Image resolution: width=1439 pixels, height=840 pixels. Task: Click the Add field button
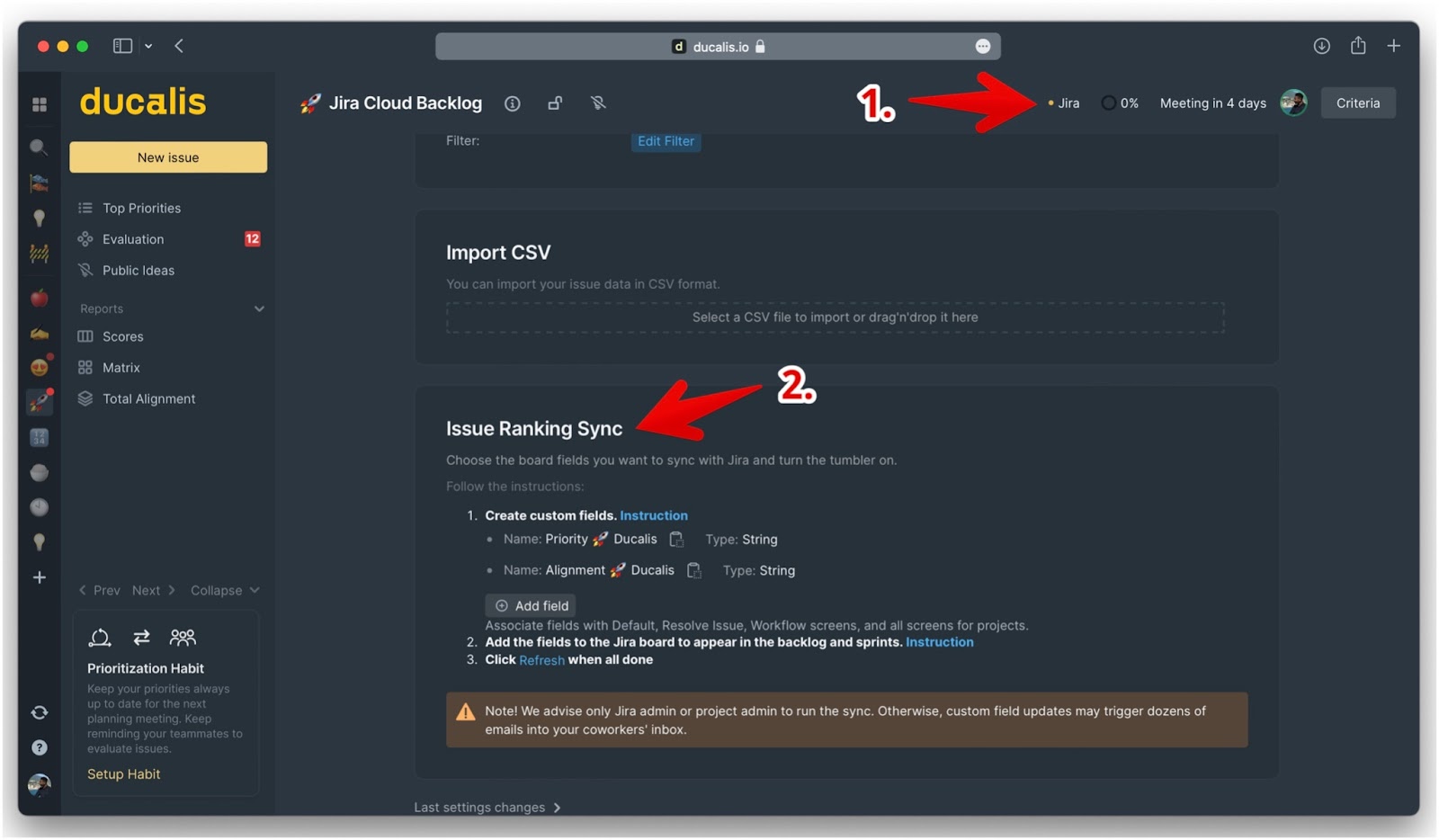tap(531, 605)
